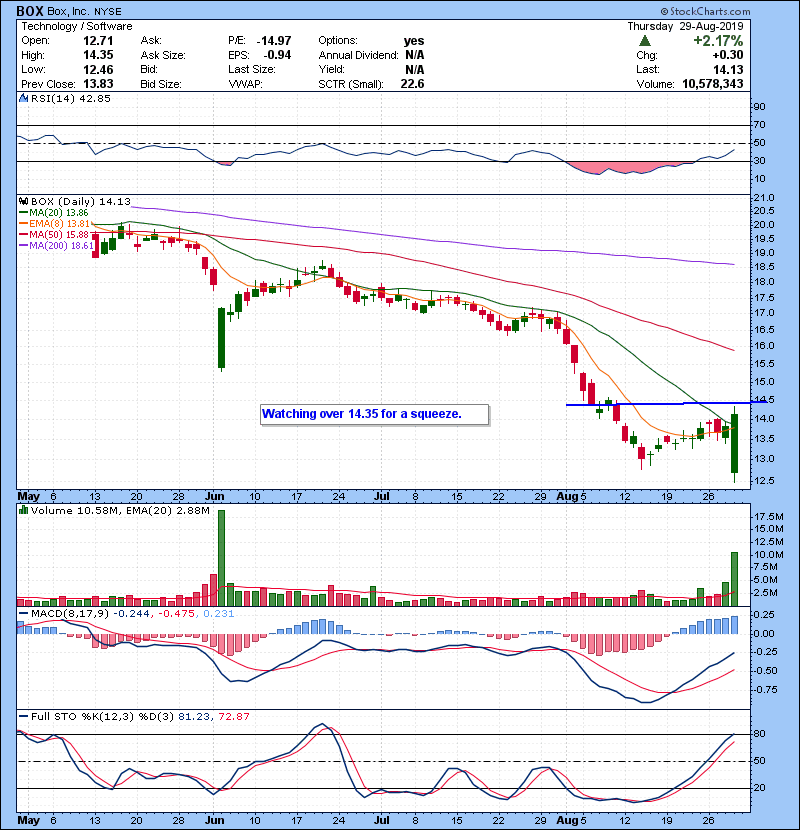The width and height of the screenshot is (800, 830).
Task: Select the Last value 14.13
Action: tap(727, 69)
